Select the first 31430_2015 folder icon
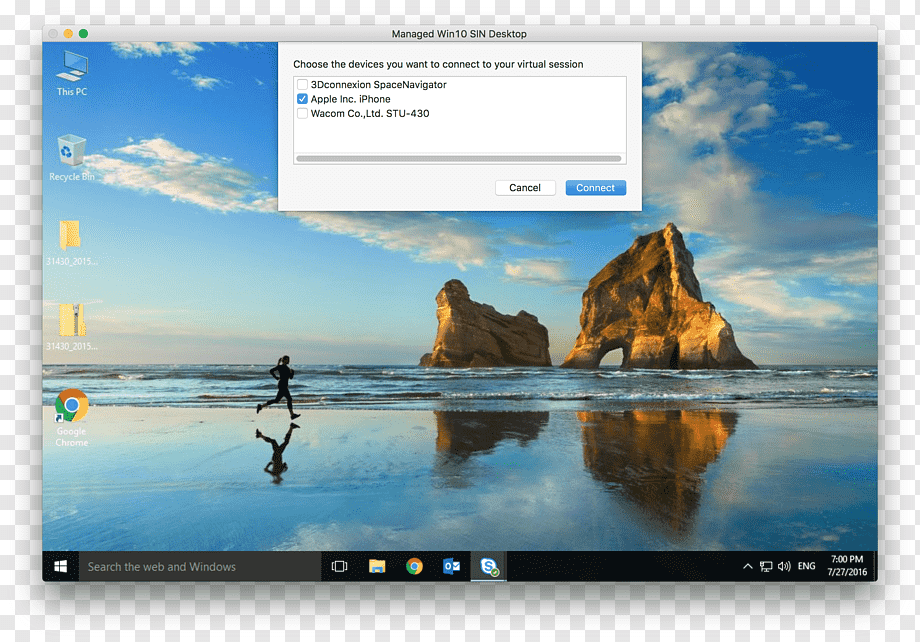This screenshot has width=920, height=642. (x=71, y=243)
